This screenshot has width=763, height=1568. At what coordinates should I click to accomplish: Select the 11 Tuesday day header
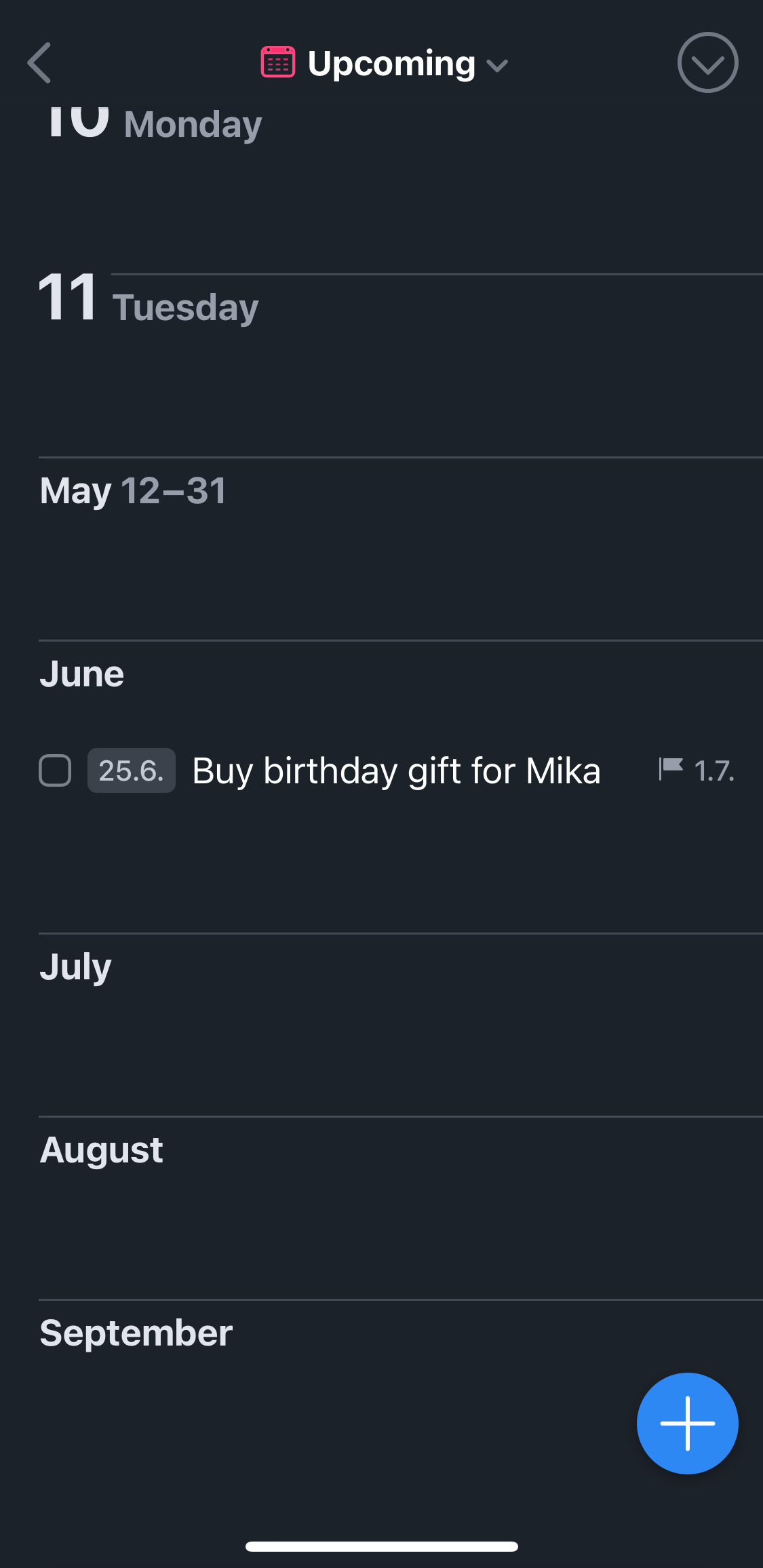tap(149, 301)
